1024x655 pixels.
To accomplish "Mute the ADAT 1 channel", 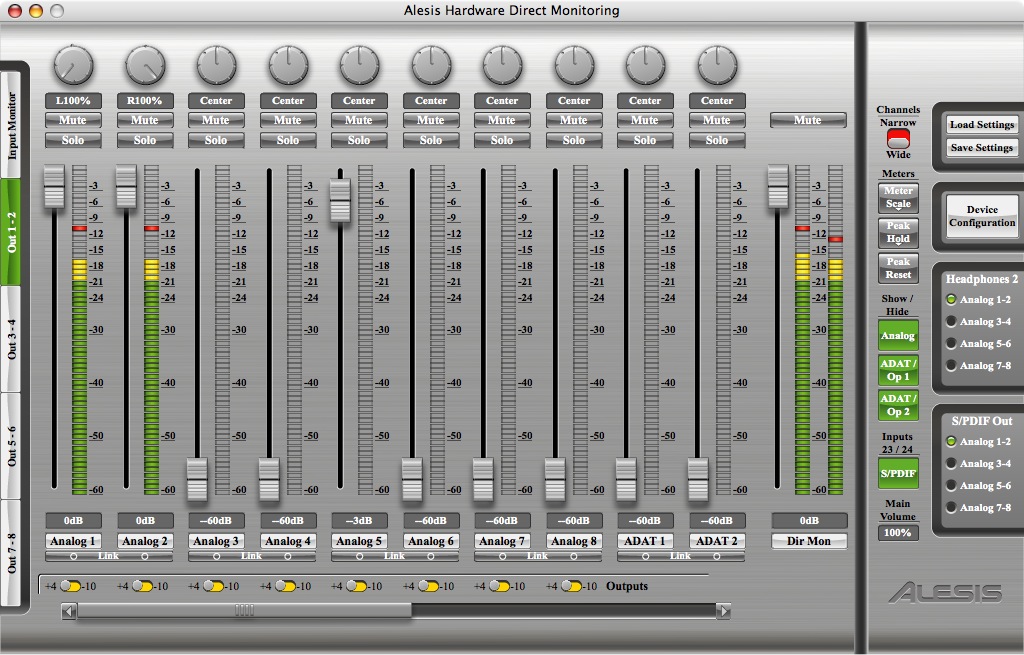I will point(645,120).
